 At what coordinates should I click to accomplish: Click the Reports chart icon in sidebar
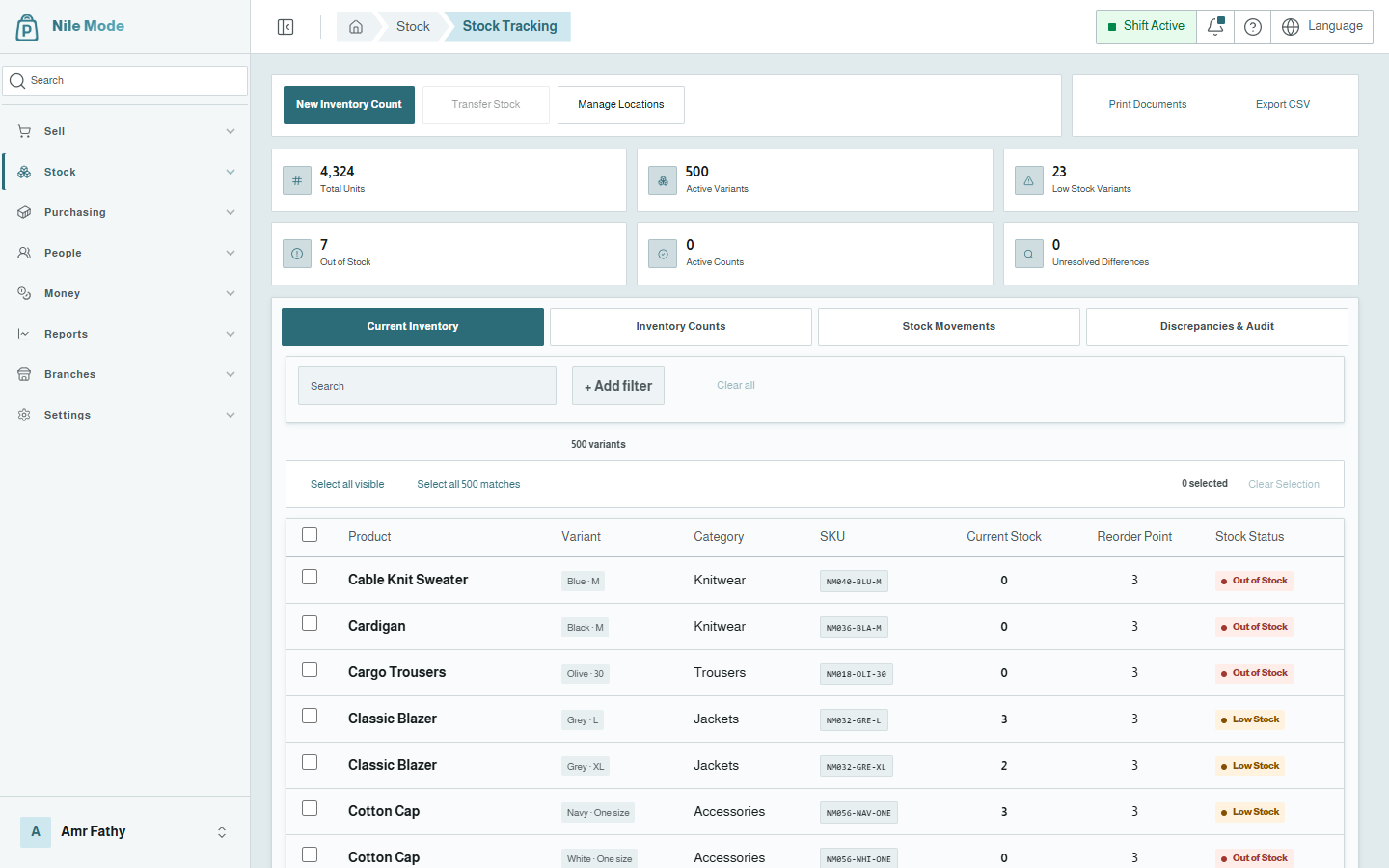(24, 334)
